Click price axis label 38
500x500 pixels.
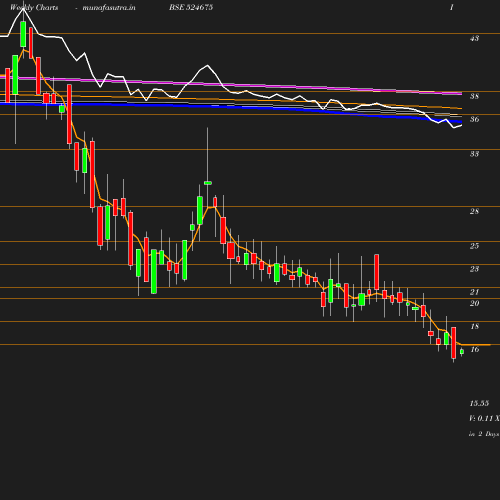pyautogui.click(x=474, y=96)
